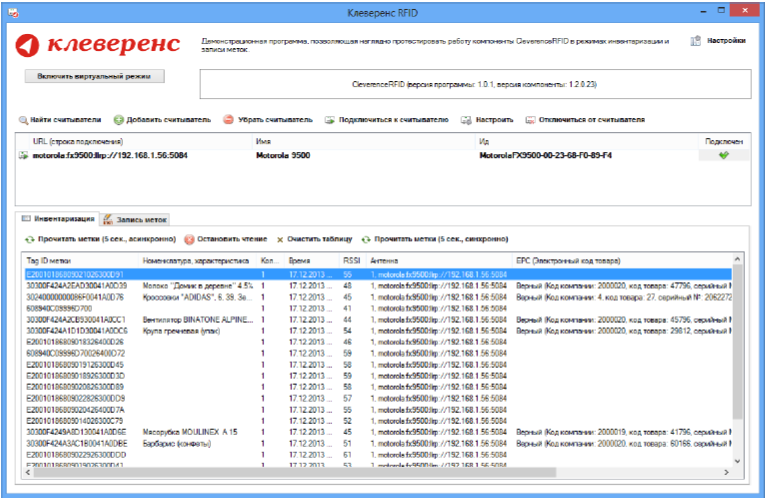Click the table scroll up arrow
Viewport: 768px width, 501px height.
click(738, 259)
